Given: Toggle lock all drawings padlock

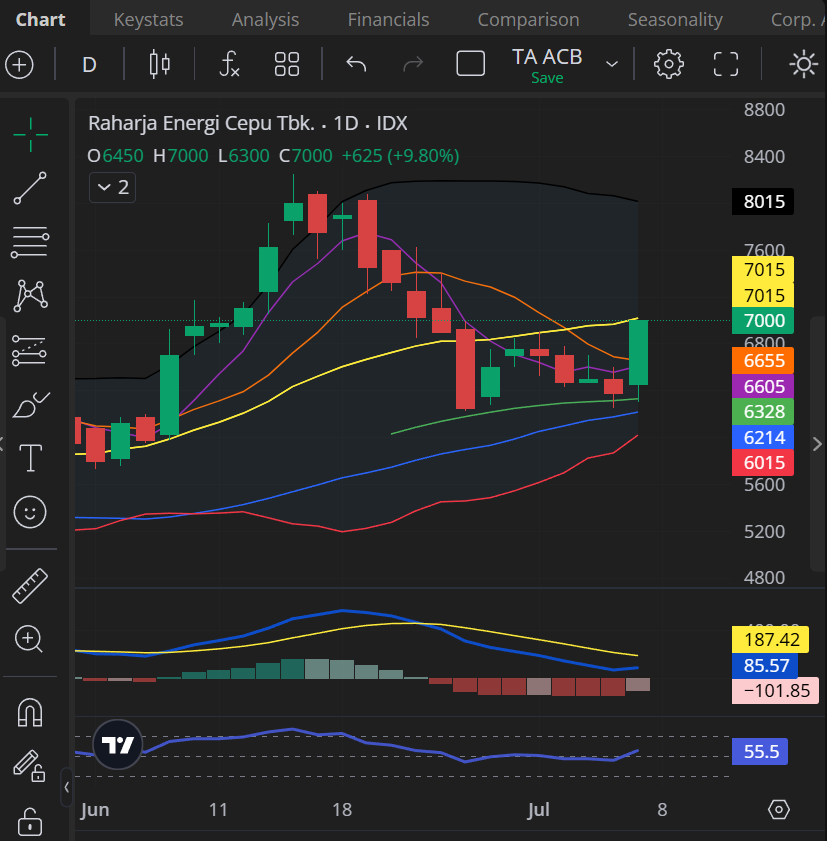Looking at the screenshot, I should [29, 821].
